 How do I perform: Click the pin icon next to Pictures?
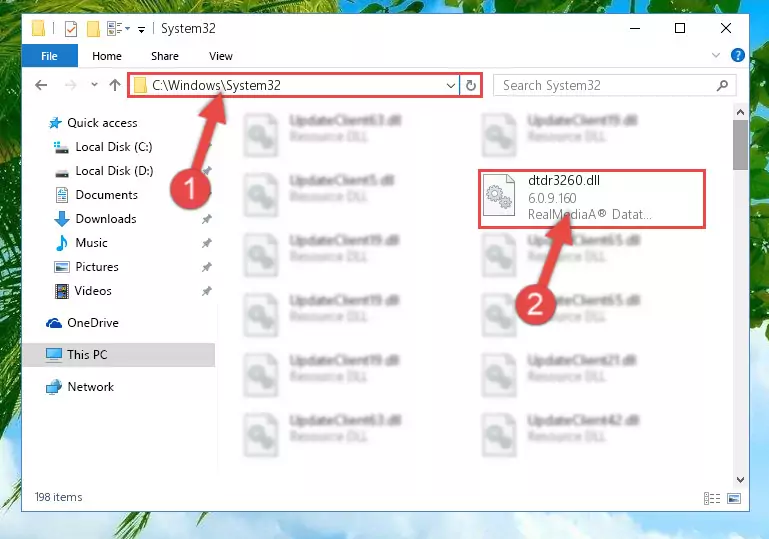coord(207,267)
